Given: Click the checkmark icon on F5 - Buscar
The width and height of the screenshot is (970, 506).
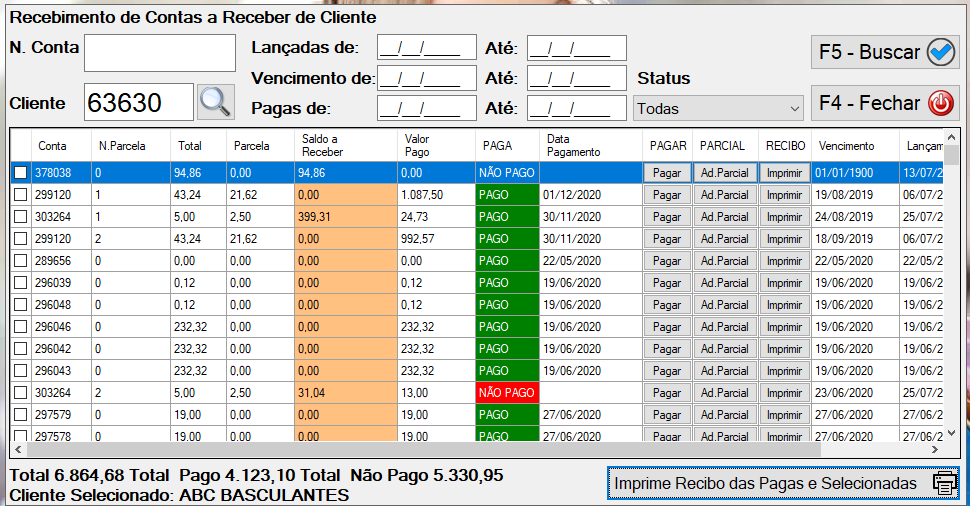Looking at the screenshot, I should click(x=941, y=52).
